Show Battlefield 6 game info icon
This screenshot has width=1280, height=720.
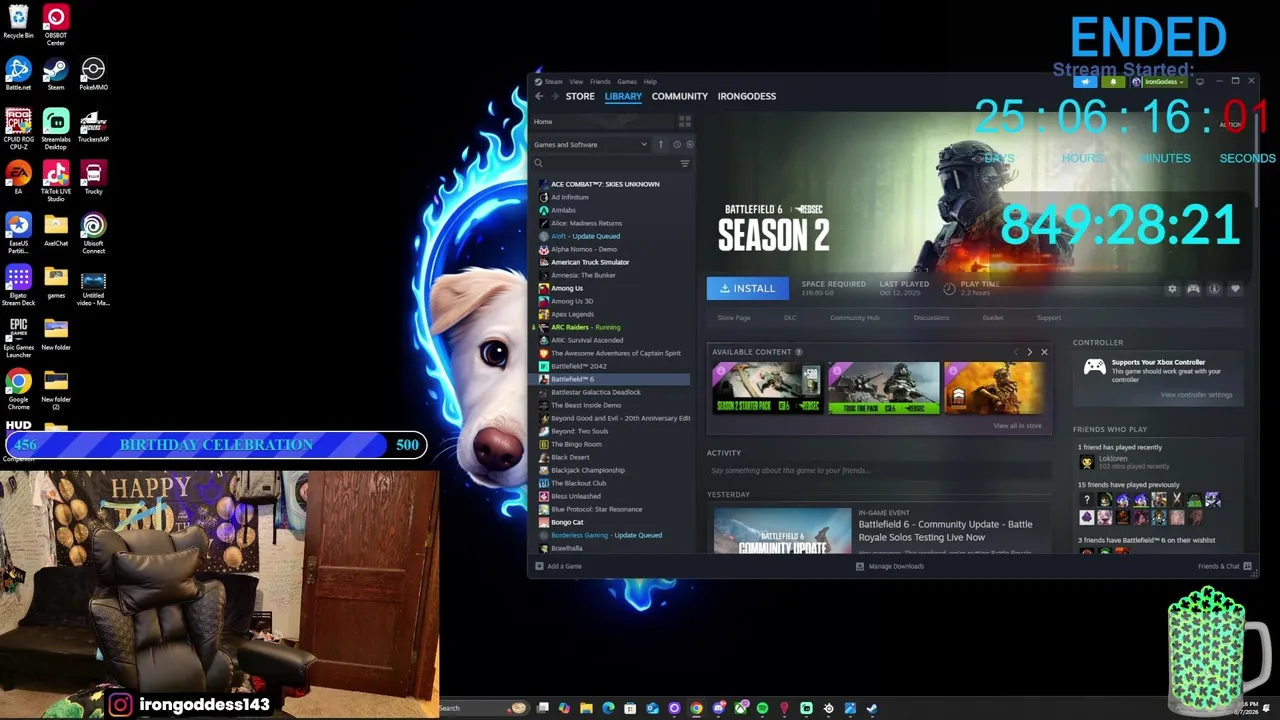[x=1214, y=289]
